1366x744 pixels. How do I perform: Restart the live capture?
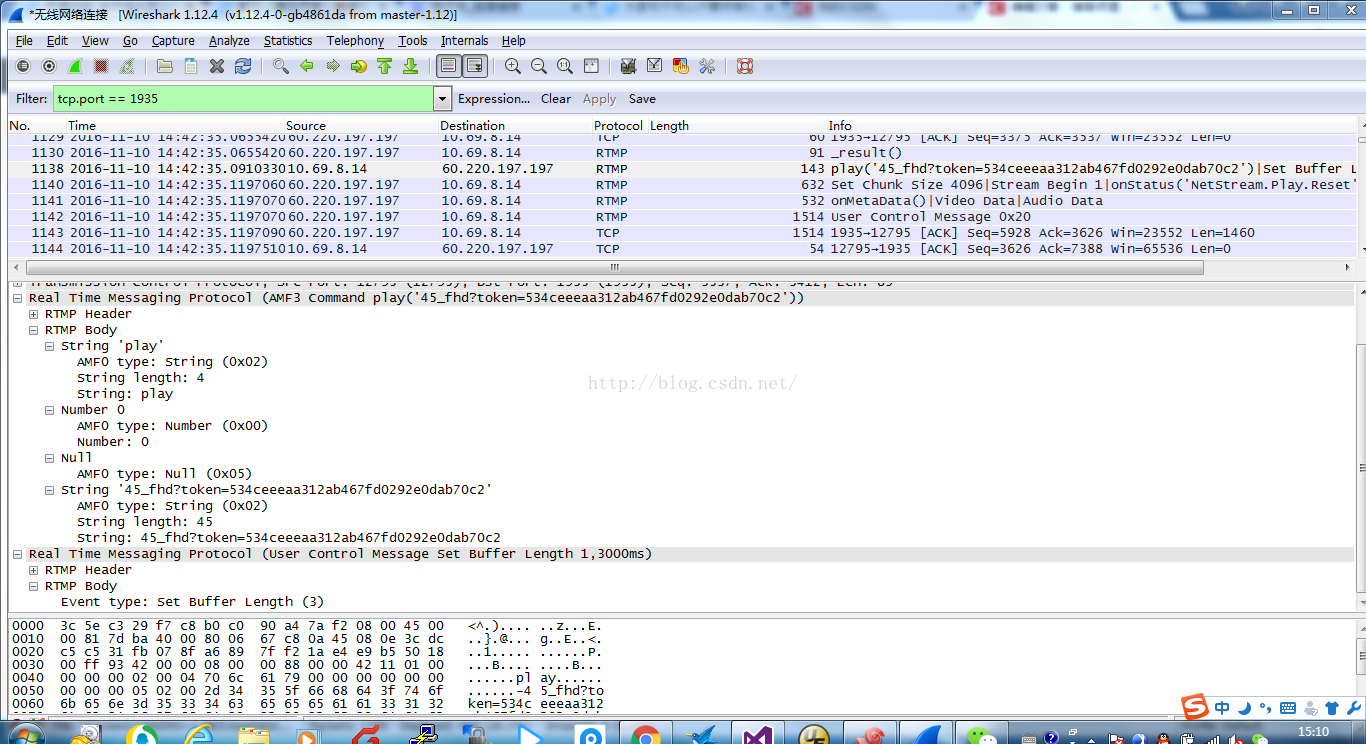coord(127,67)
